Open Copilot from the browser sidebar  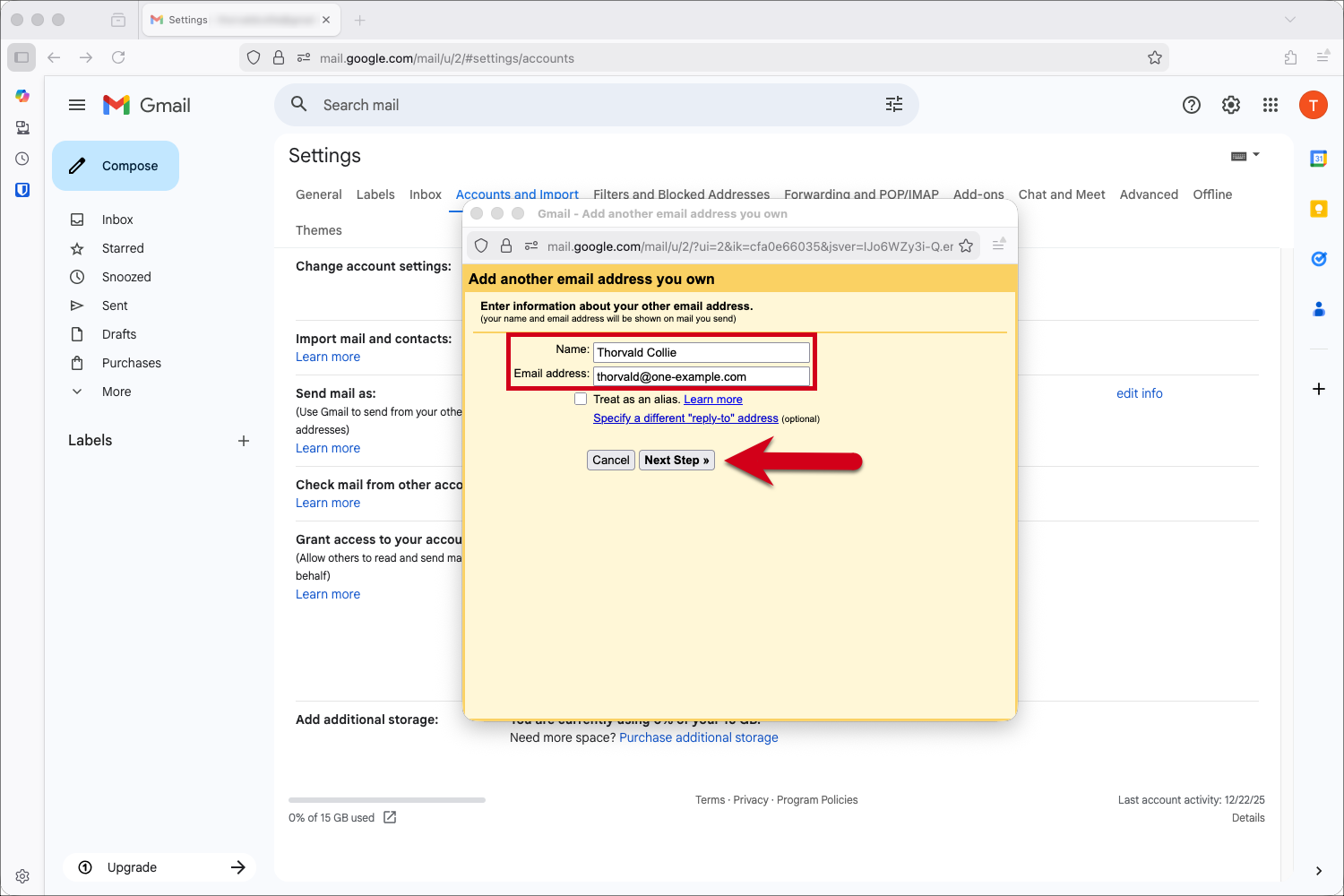click(22, 95)
